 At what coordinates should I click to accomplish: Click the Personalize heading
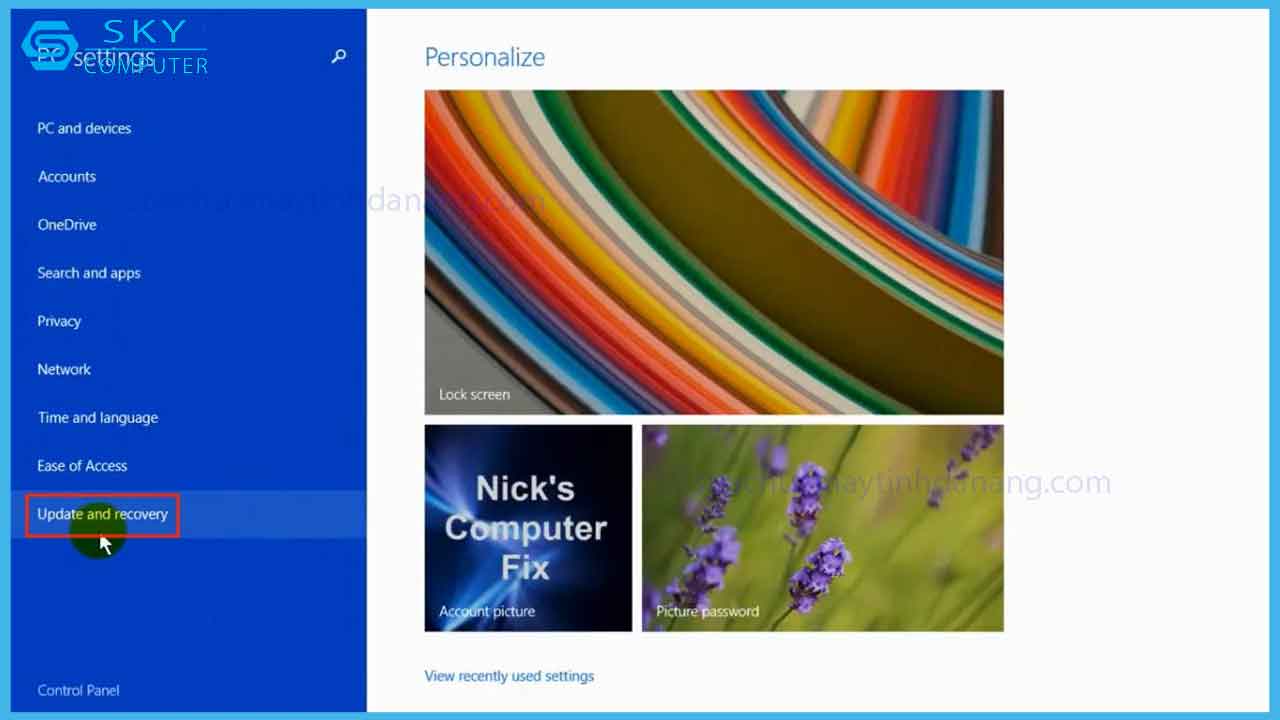[485, 57]
